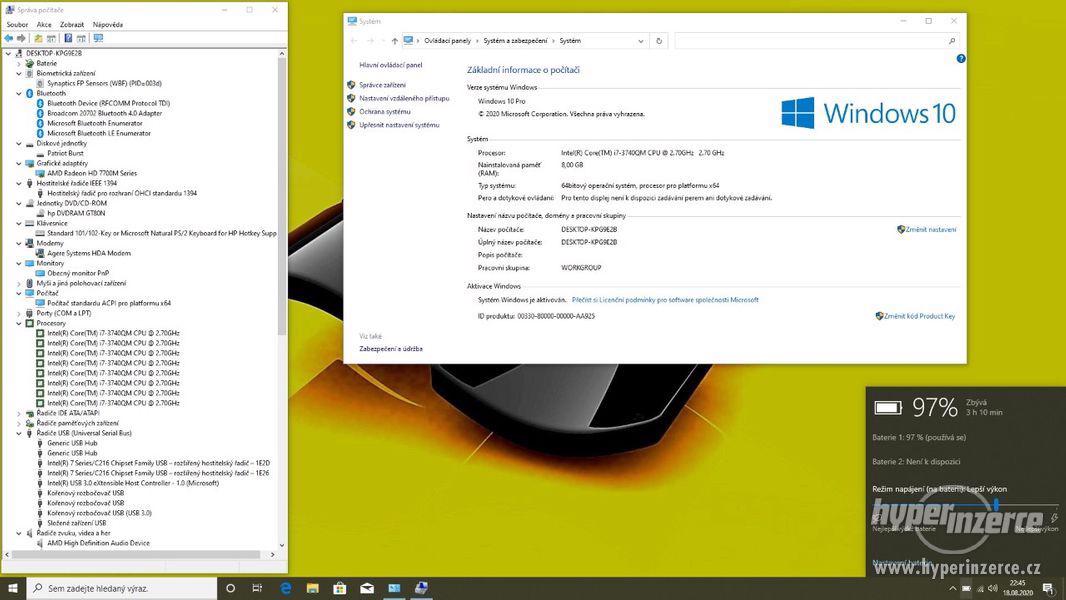Collapse the Řadiče USB node

19,433
